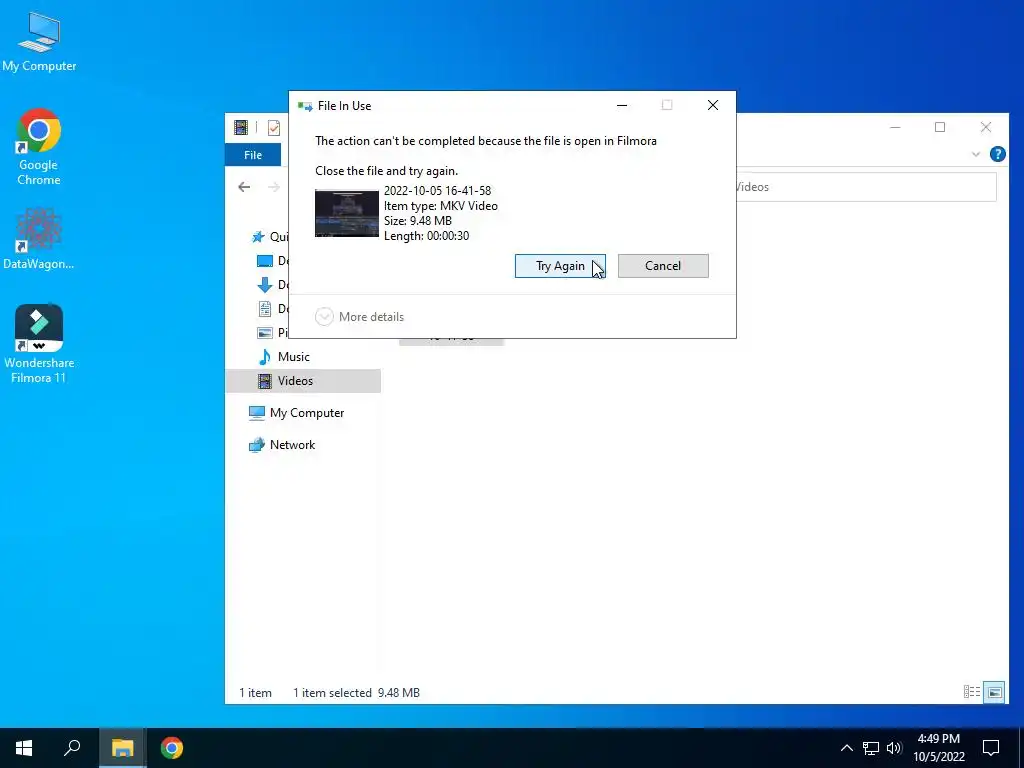Click the Pictures icon in sidebar
This screenshot has height=768, width=1024.
(x=264, y=332)
